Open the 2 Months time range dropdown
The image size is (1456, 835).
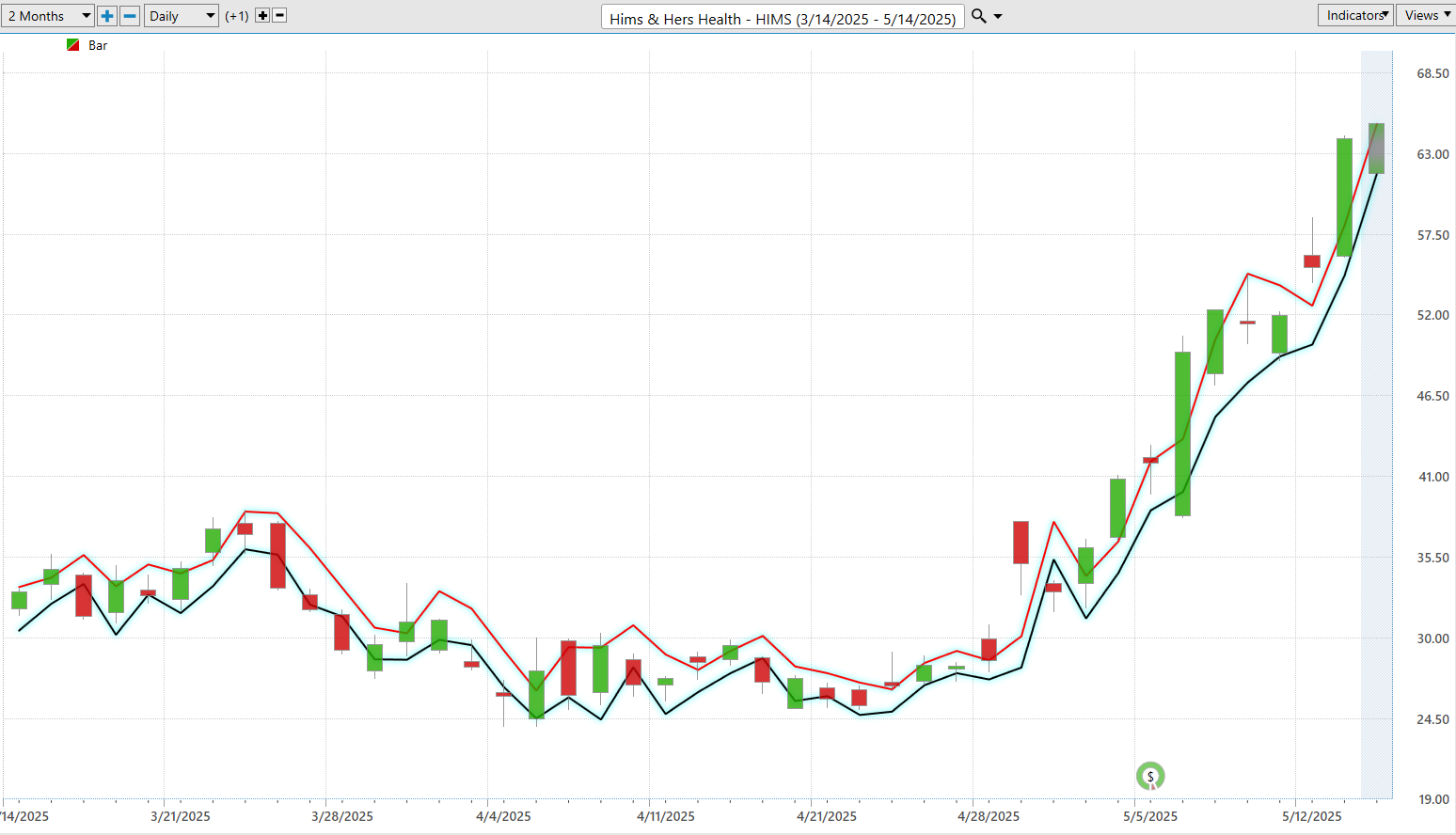(48, 16)
